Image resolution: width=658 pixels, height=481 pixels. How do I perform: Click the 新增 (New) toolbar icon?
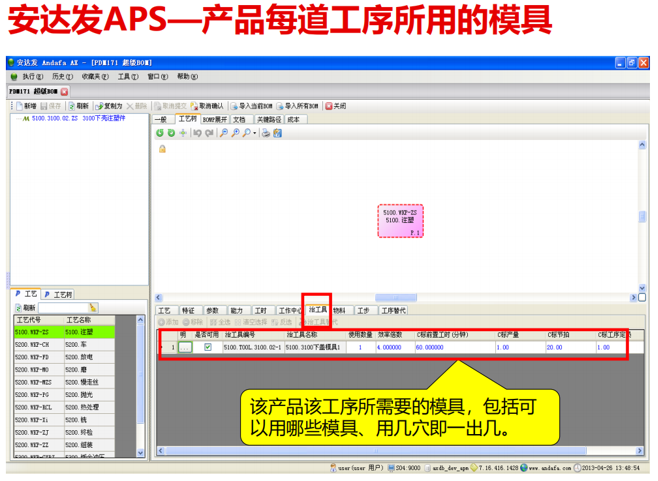pyautogui.click(x=25, y=105)
